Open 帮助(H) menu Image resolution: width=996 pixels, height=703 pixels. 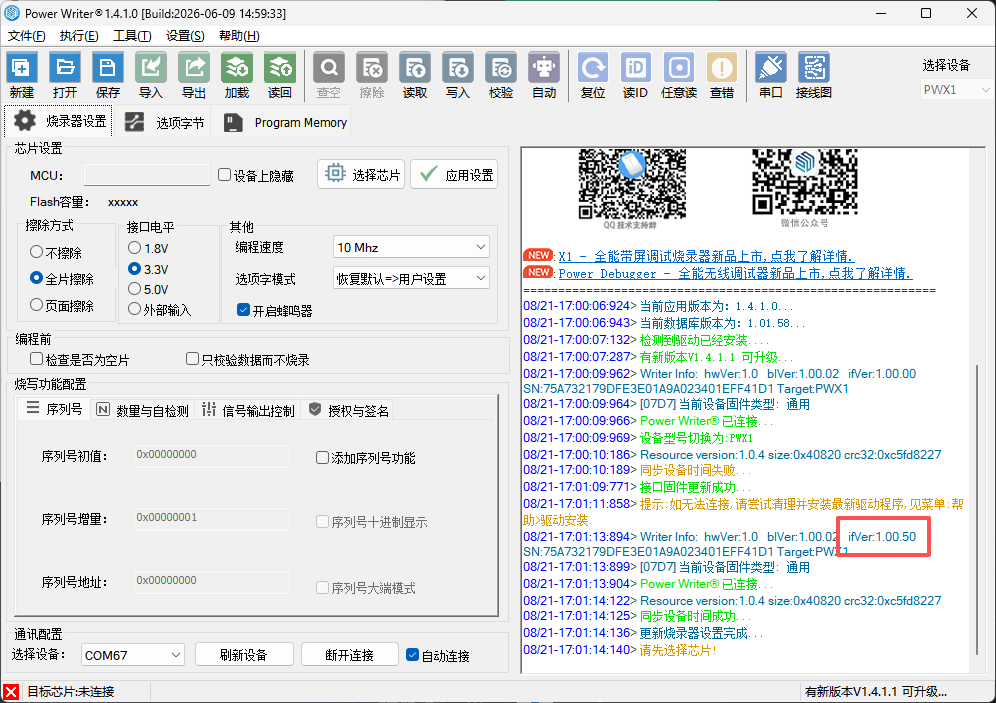tap(239, 36)
